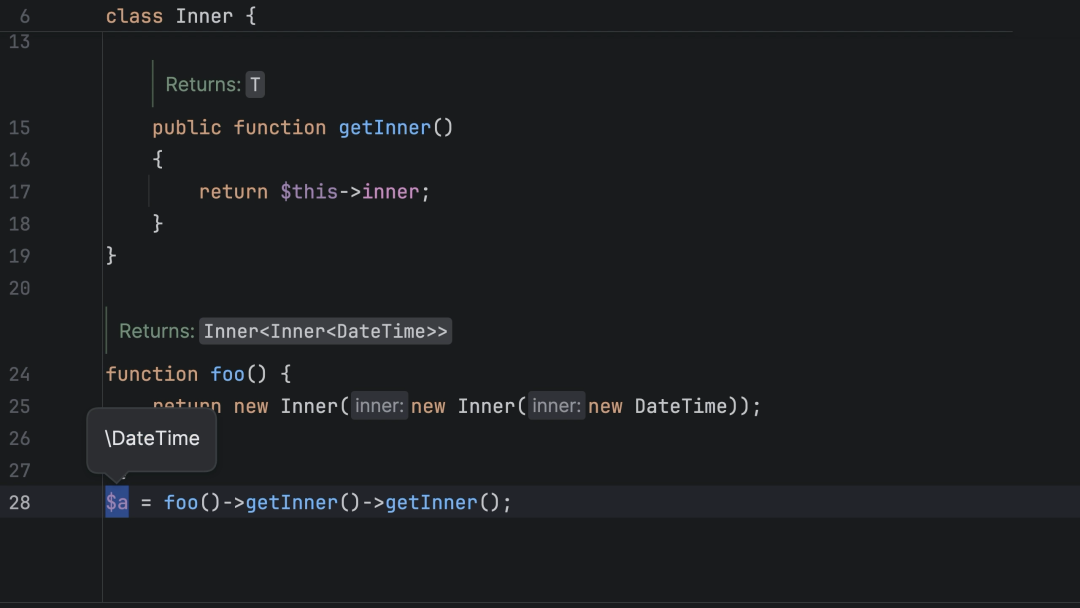Click the 'public' keyword on line 15
Screen dimensions: 1080x608
(x=187, y=128)
